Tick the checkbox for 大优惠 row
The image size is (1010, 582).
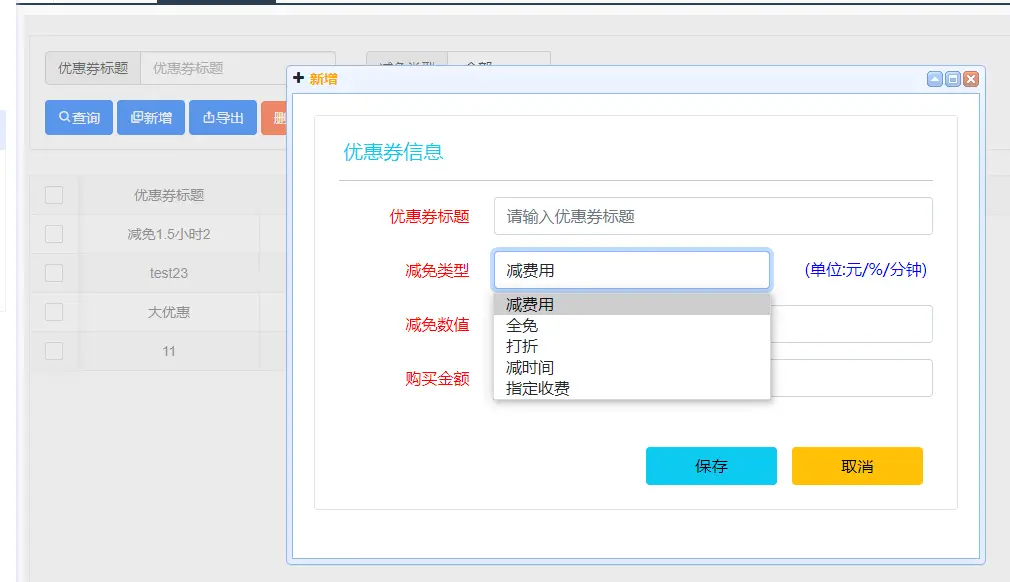tap(54, 312)
